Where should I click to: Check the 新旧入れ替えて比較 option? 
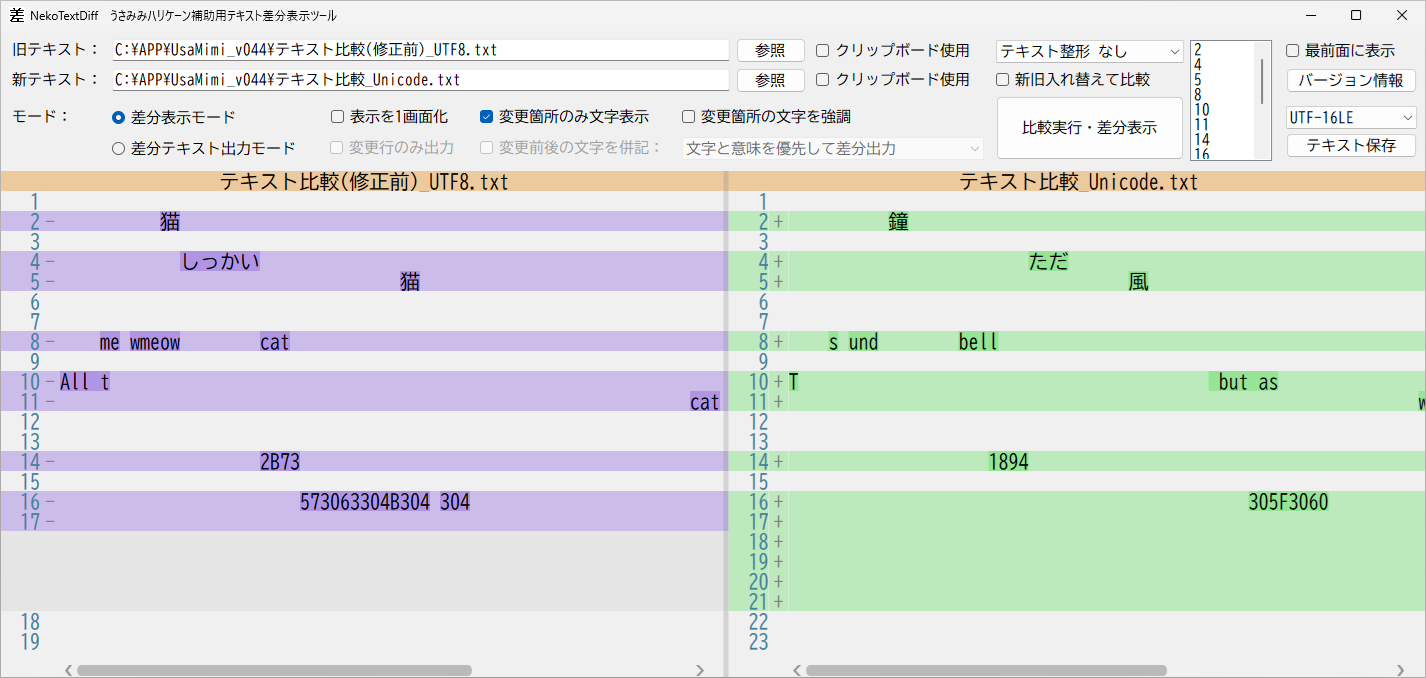coord(1003,80)
